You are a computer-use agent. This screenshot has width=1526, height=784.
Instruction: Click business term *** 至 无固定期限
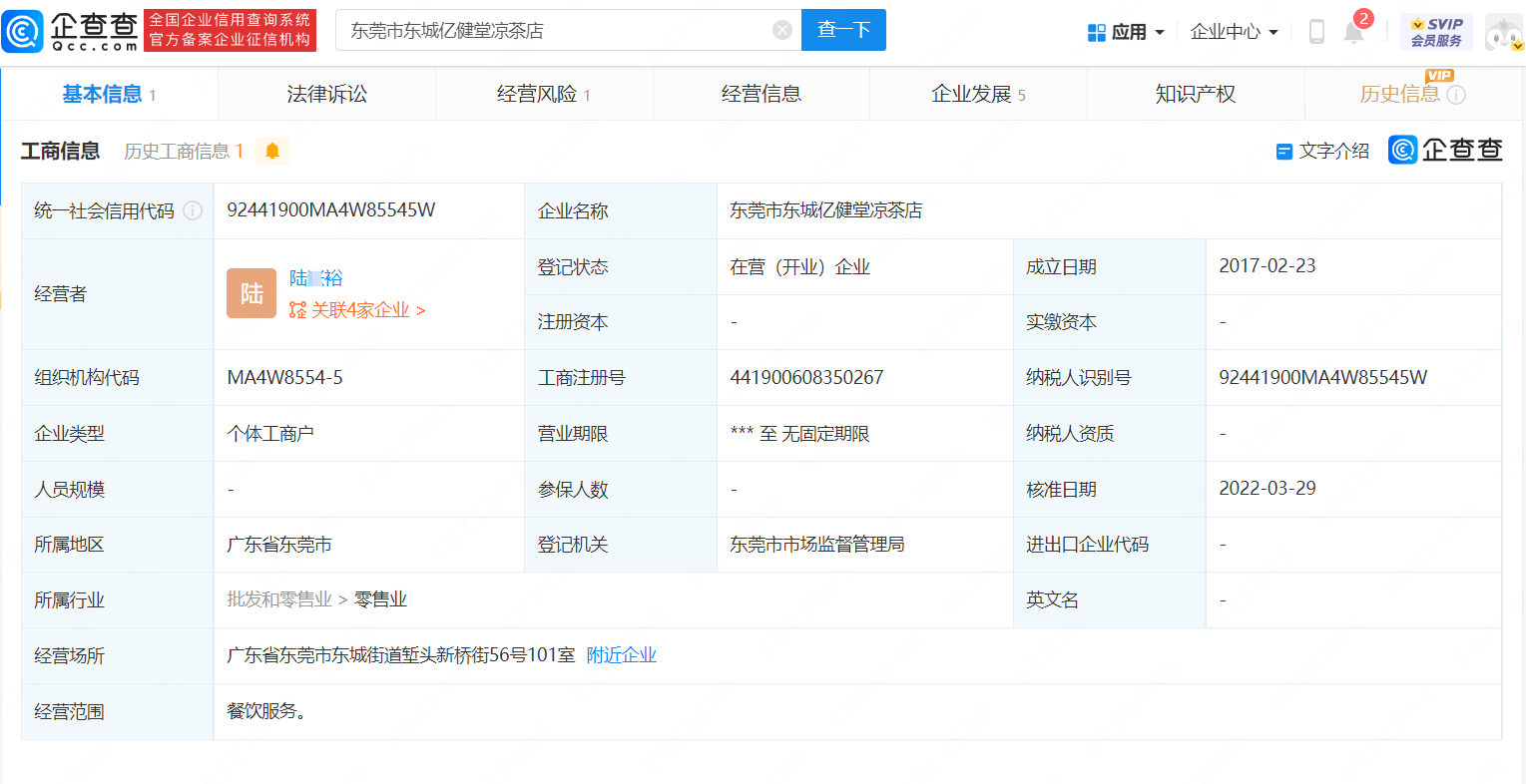tap(800, 433)
